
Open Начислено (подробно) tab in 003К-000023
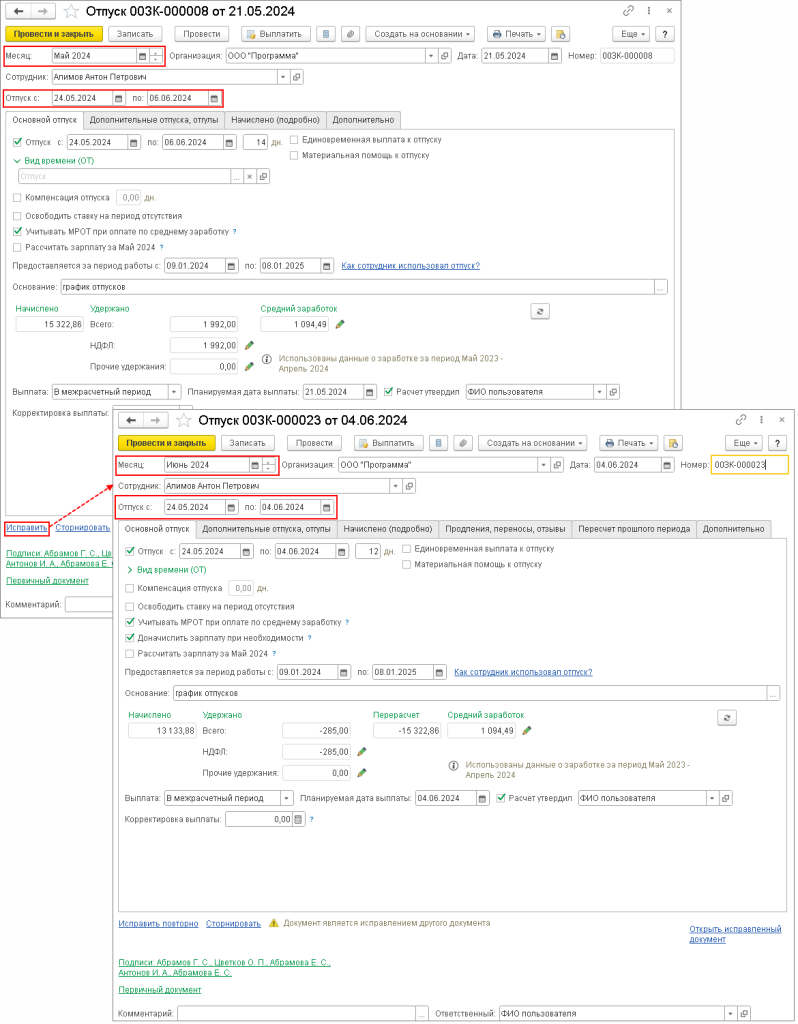click(x=388, y=529)
